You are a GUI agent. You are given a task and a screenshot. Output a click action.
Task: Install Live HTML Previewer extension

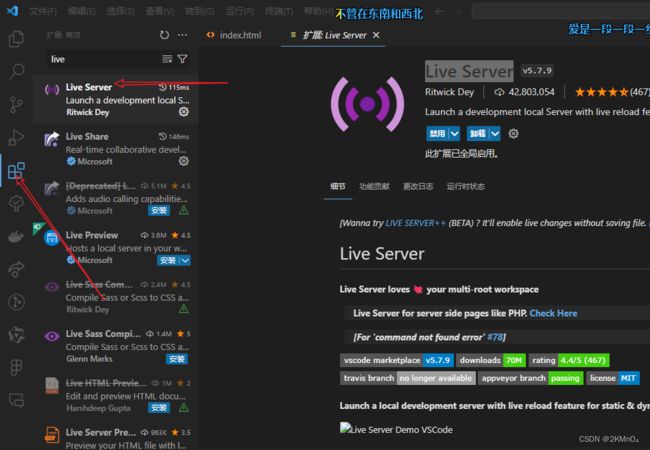coord(159,408)
